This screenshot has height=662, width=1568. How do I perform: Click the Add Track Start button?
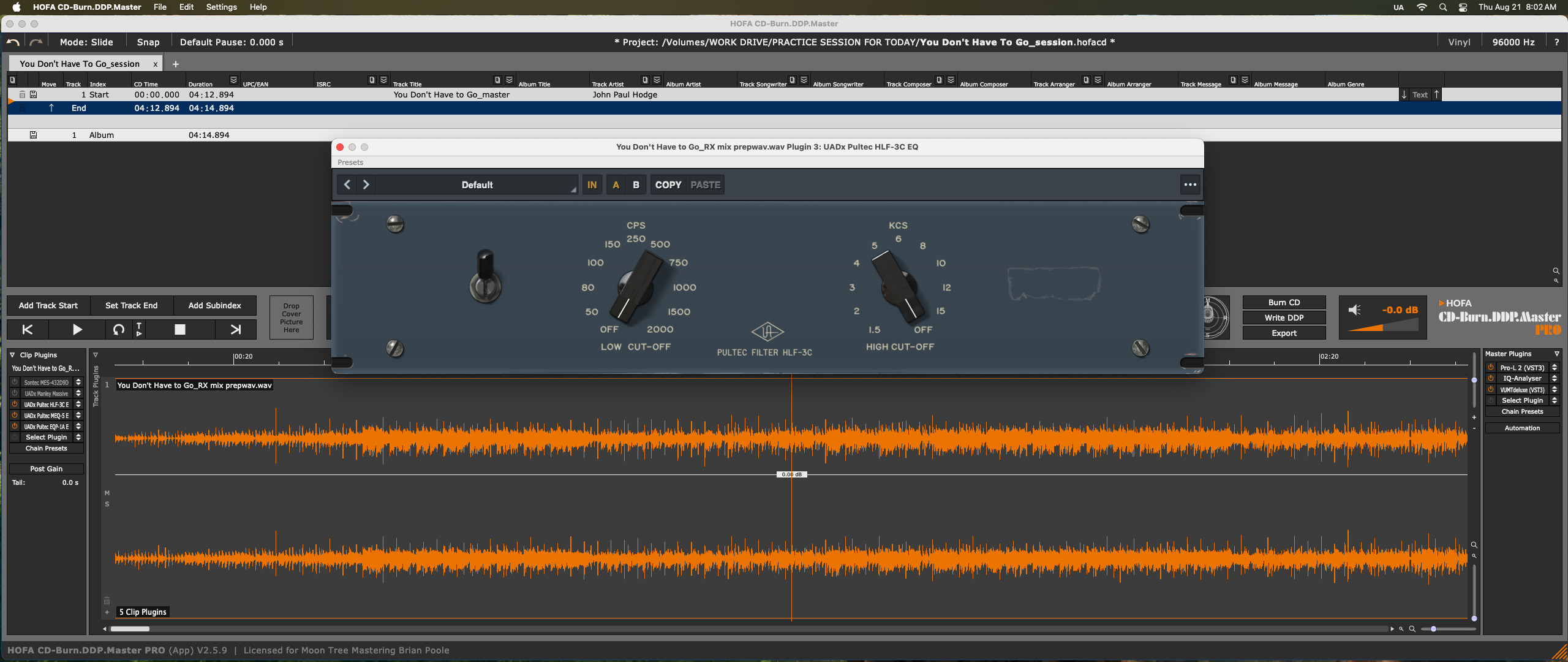[x=48, y=305]
